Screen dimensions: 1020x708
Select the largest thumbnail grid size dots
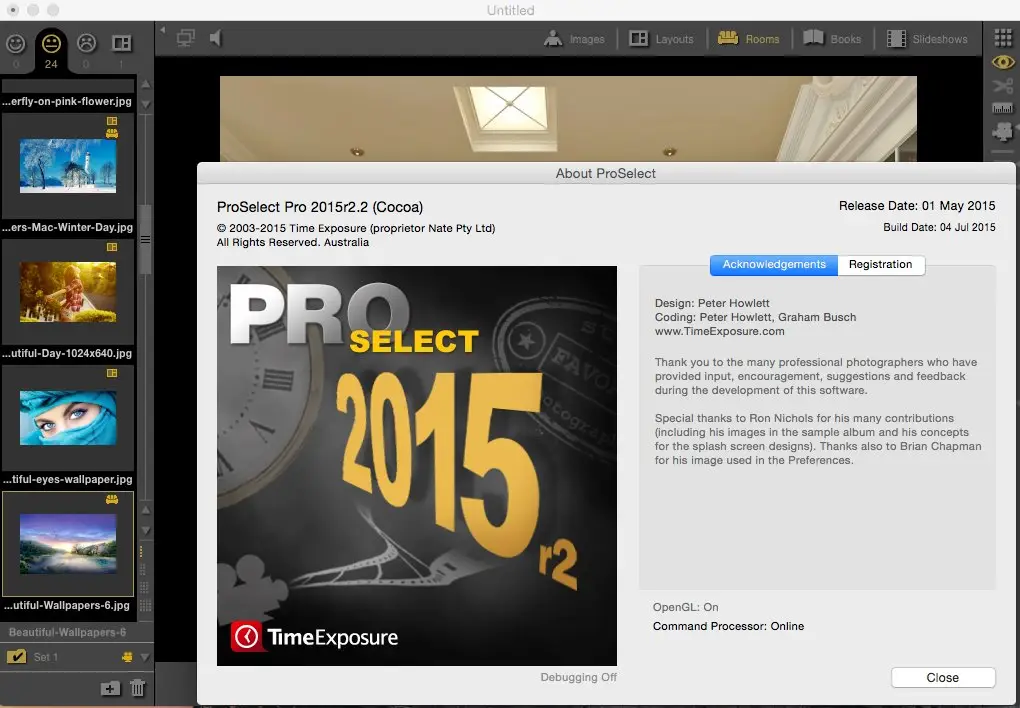tap(146, 606)
